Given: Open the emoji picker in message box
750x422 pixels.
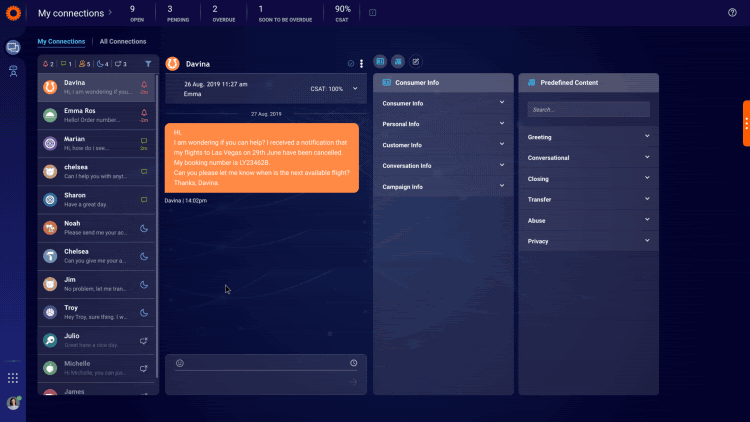Looking at the screenshot, I should [180, 363].
